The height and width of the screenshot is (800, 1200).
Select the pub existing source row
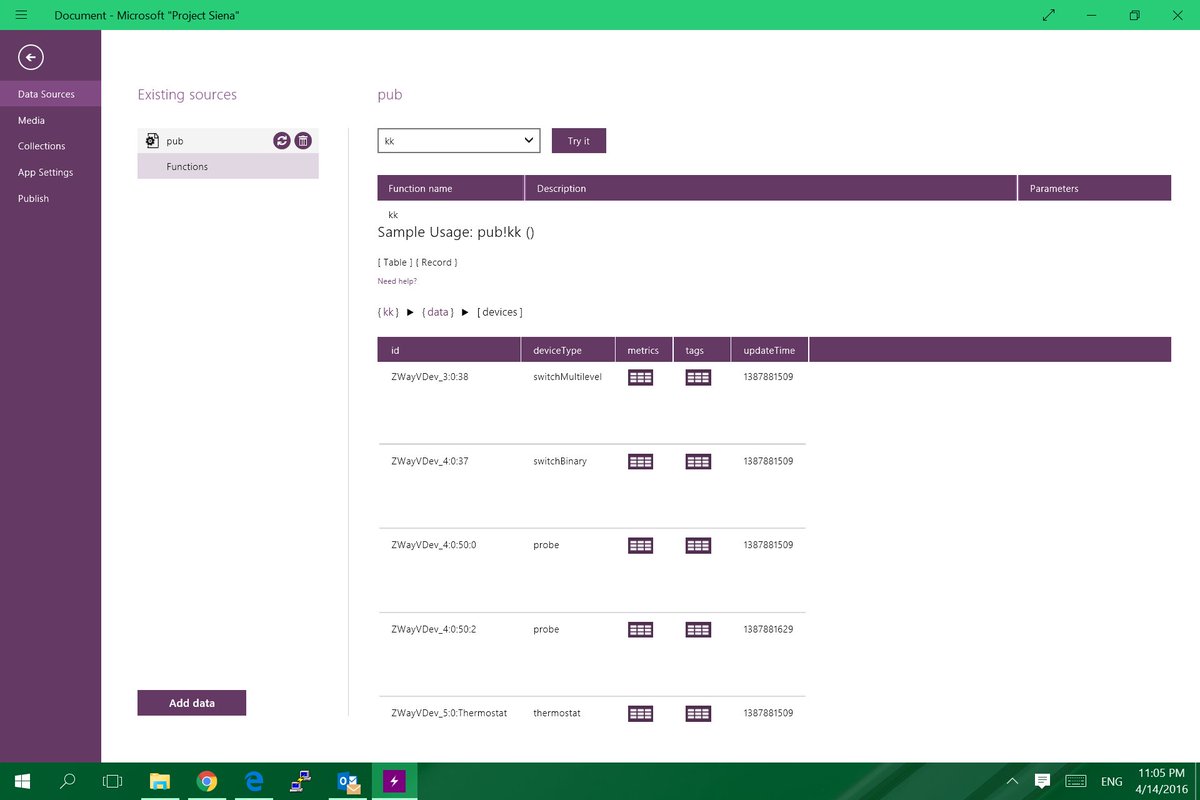click(x=228, y=141)
